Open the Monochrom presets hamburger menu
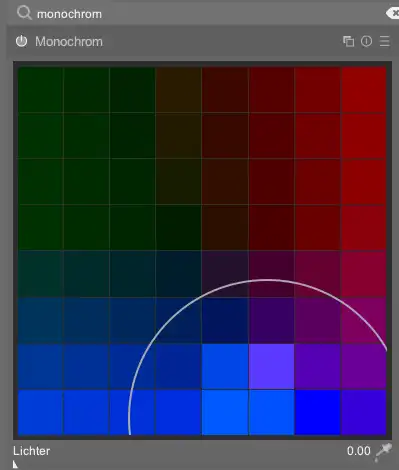This screenshot has width=399, height=470. click(385, 41)
